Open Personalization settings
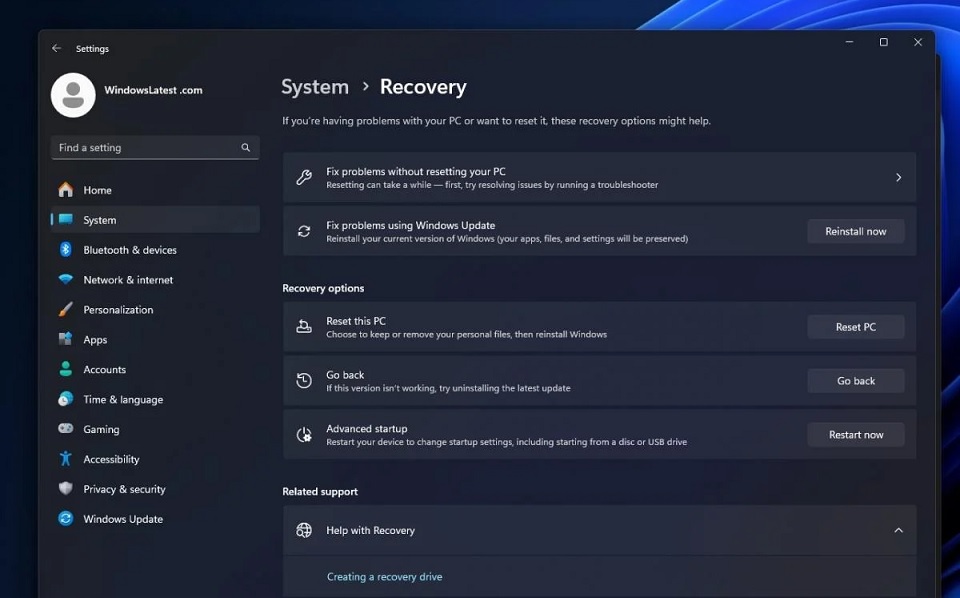The image size is (960, 598). pos(155,310)
